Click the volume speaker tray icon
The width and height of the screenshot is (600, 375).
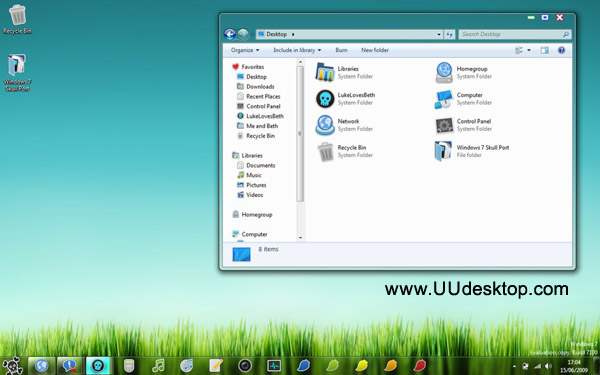(548, 366)
